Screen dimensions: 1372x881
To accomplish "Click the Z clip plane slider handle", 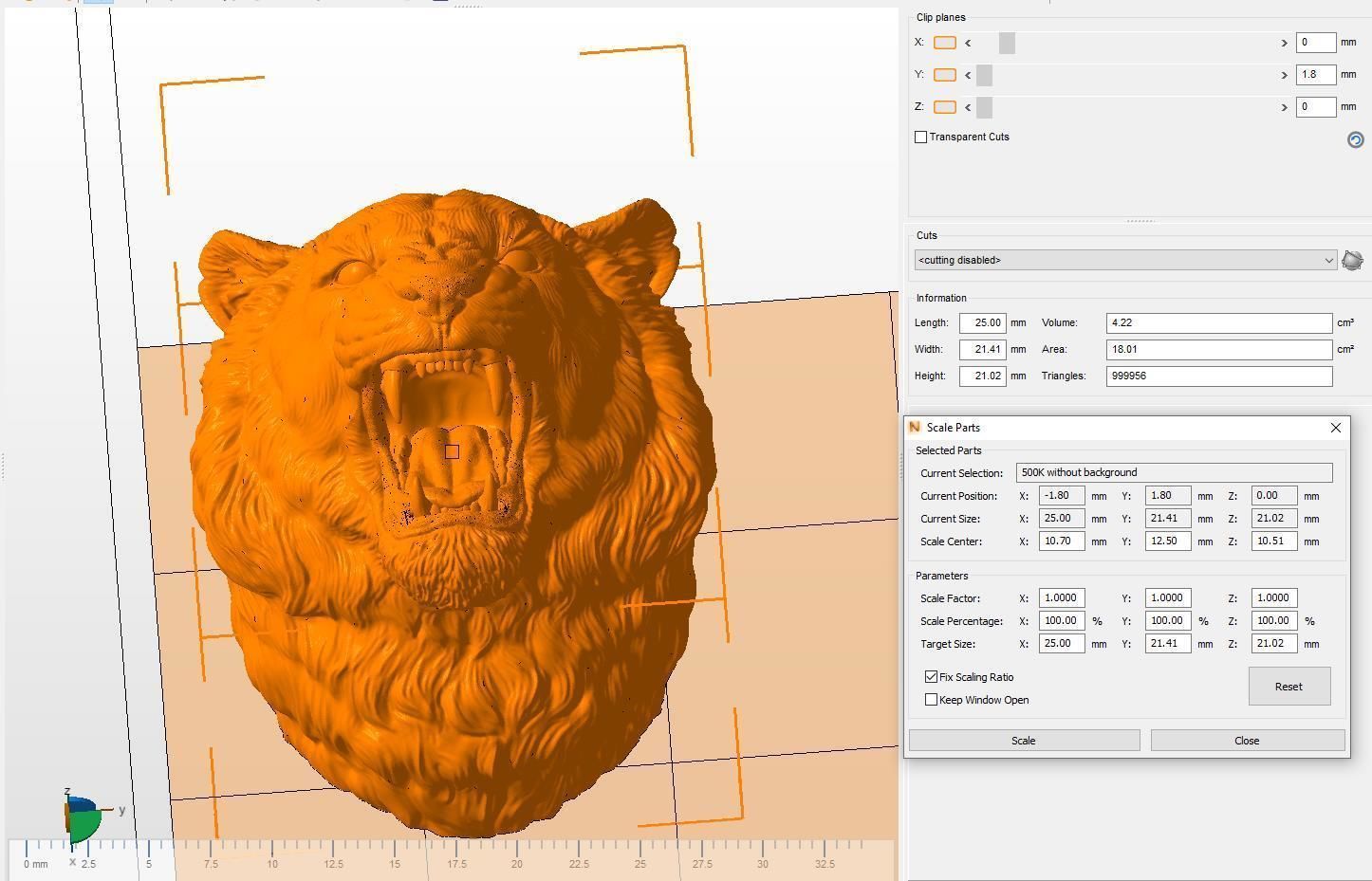I will click(x=984, y=107).
